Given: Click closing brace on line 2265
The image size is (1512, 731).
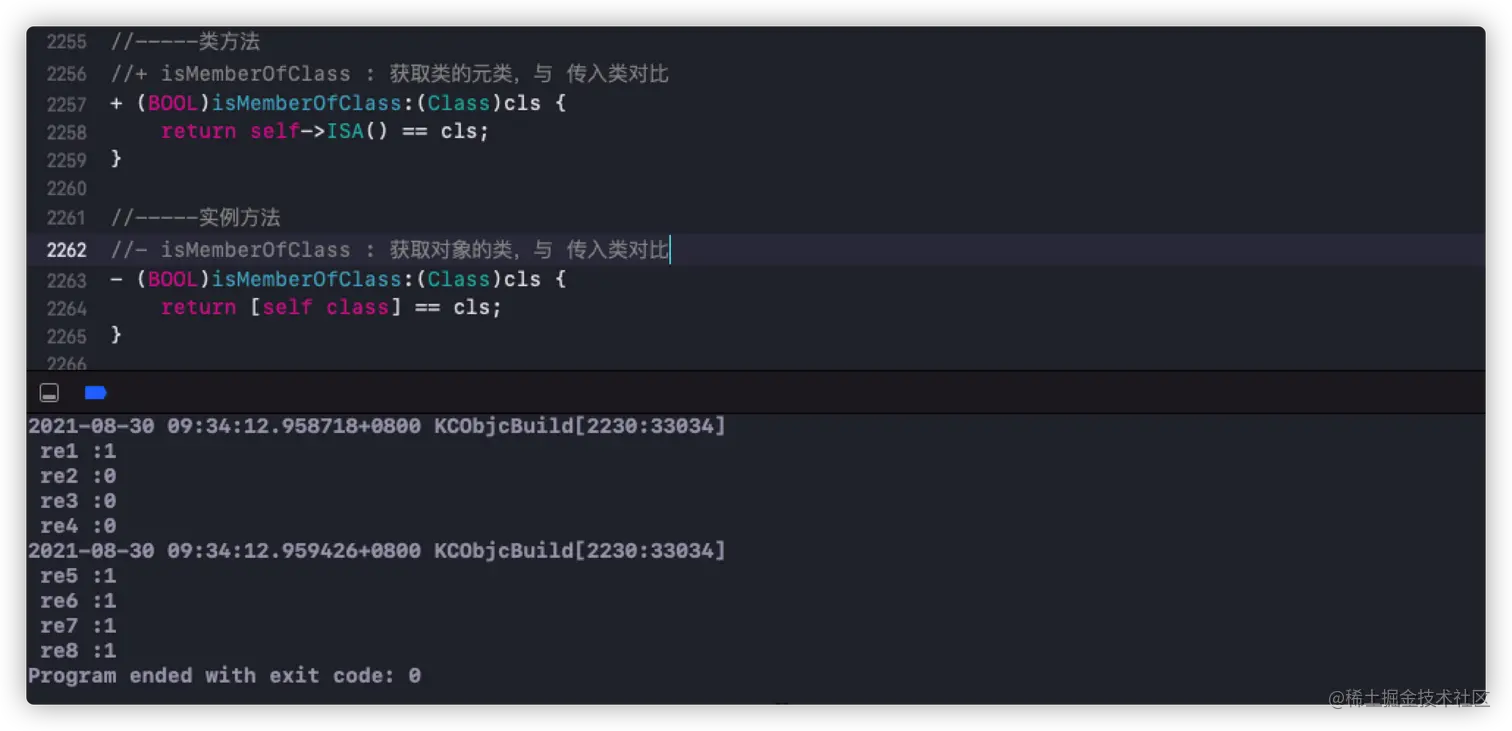Looking at the screenshot, I should tap(116, 335).
